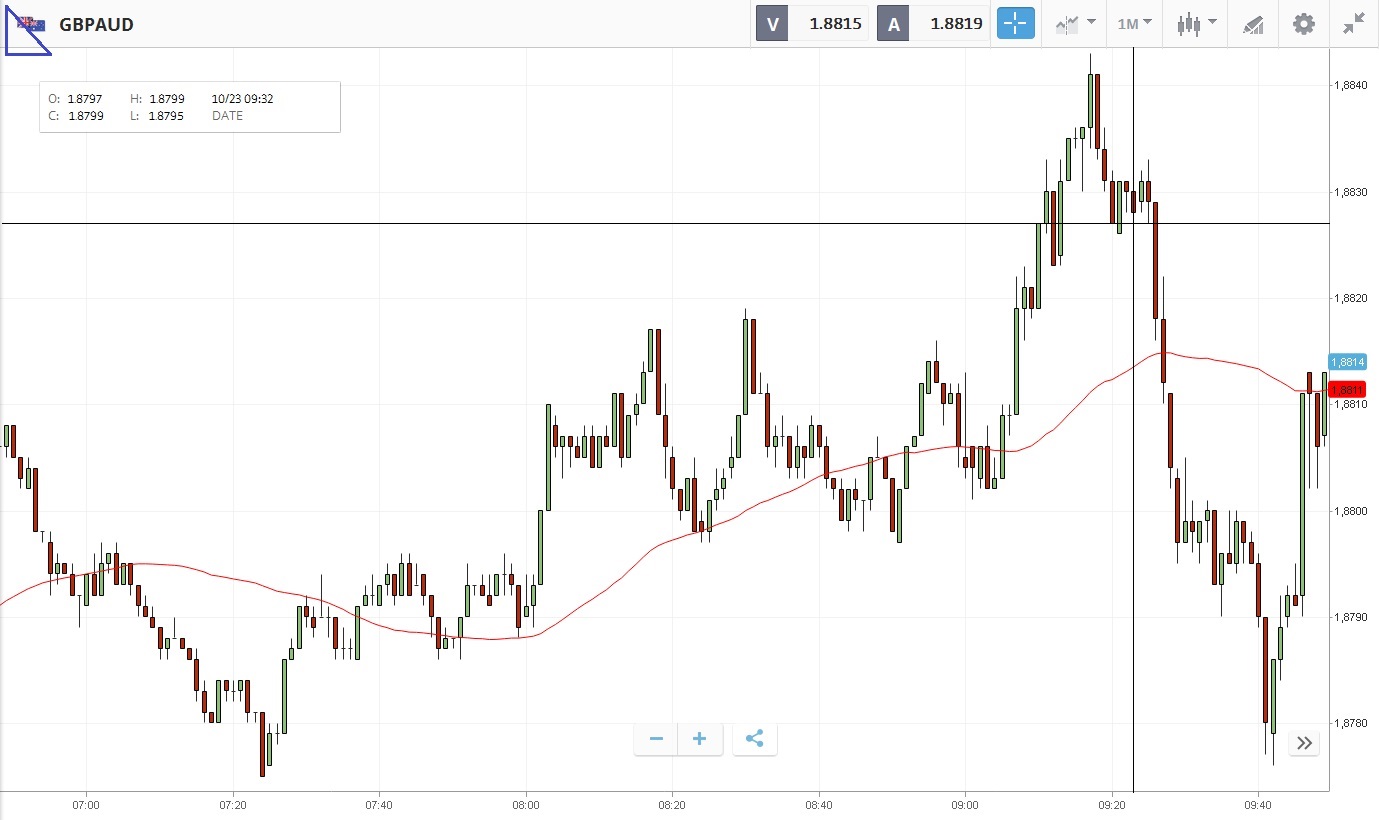
Task: Zoom out chart with minus button
Action: tap(657, 739)
